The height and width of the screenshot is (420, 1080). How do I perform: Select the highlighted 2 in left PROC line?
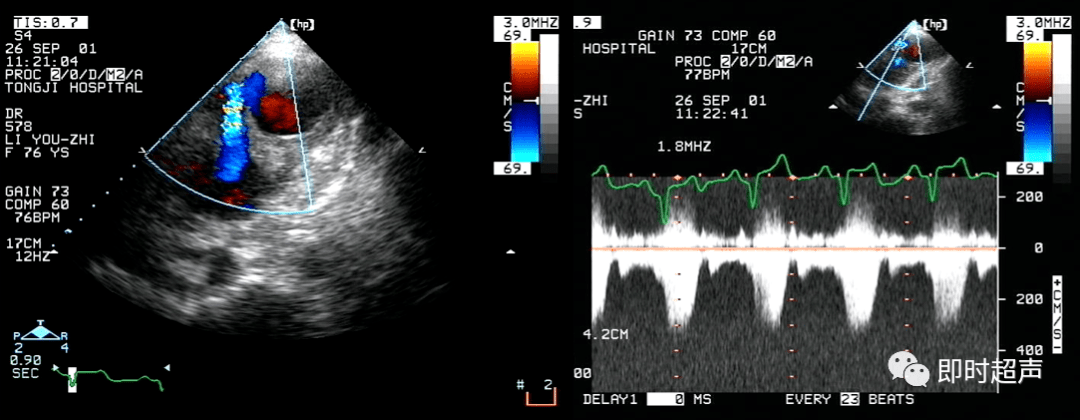tap(58, 74)
